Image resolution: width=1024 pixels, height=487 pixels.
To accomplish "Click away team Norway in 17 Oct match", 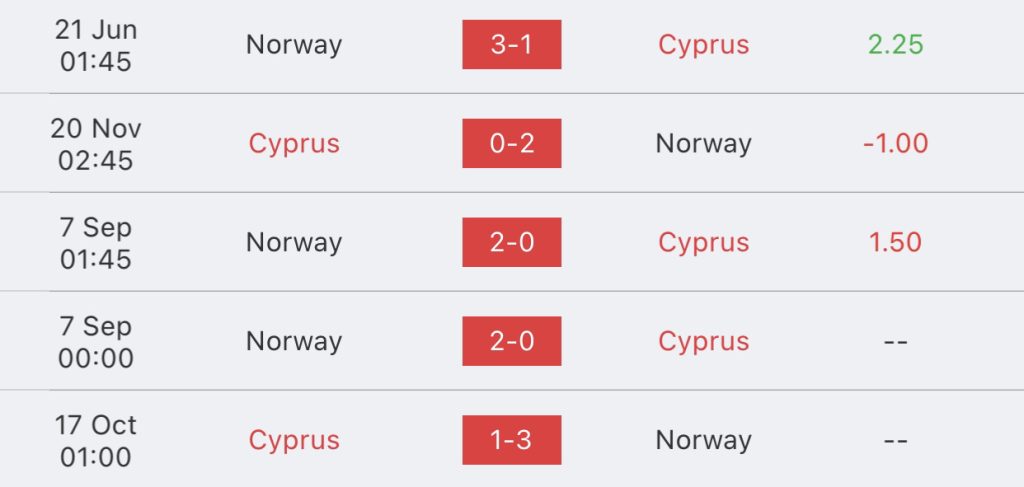I will pyautogui.click(x=703, y=440).
